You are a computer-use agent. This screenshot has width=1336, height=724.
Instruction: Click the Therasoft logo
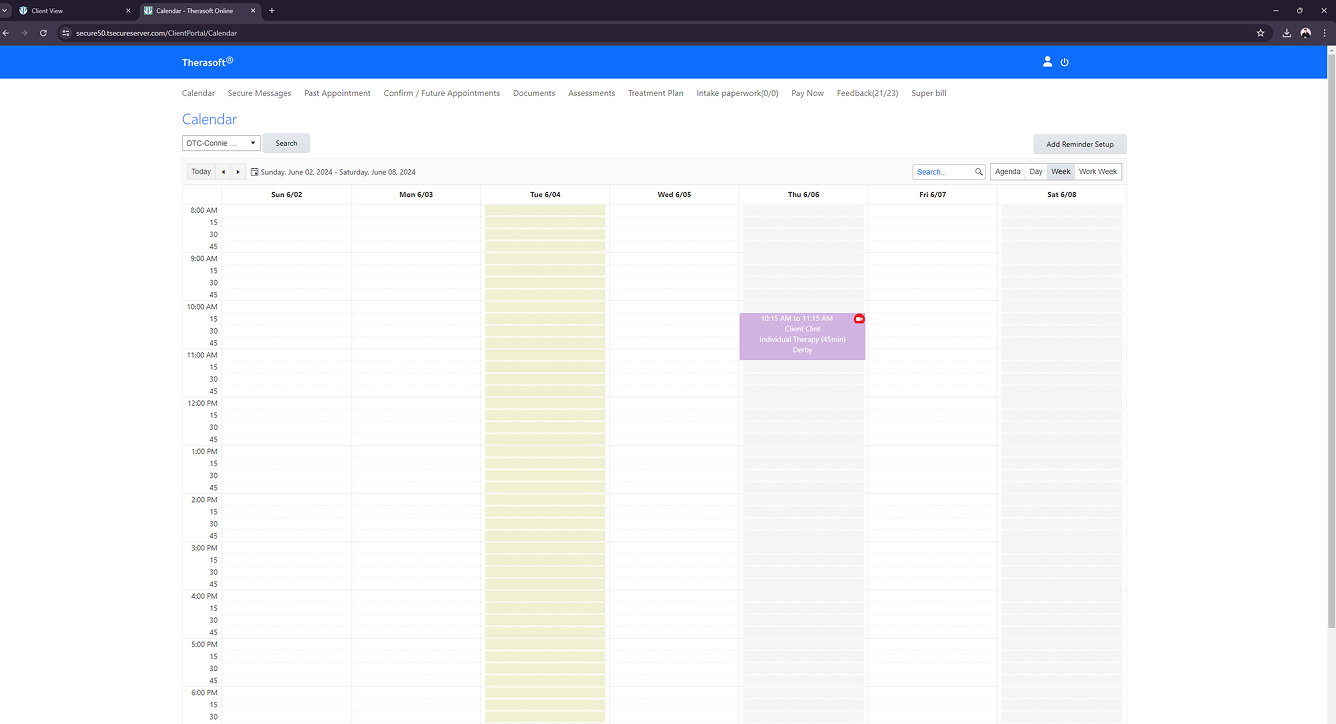tap(207, 62)
